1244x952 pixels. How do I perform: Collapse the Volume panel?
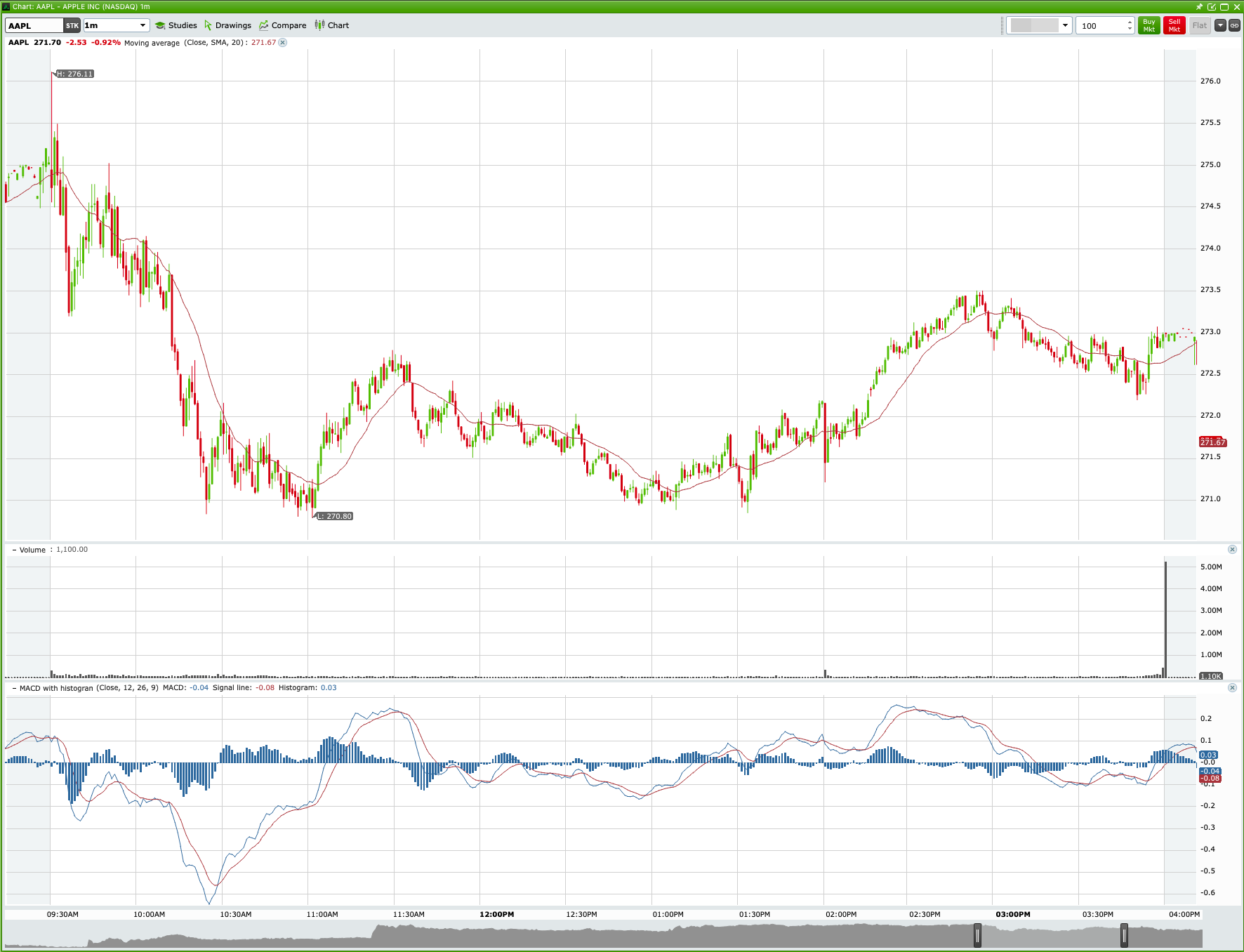coord(13,550)
